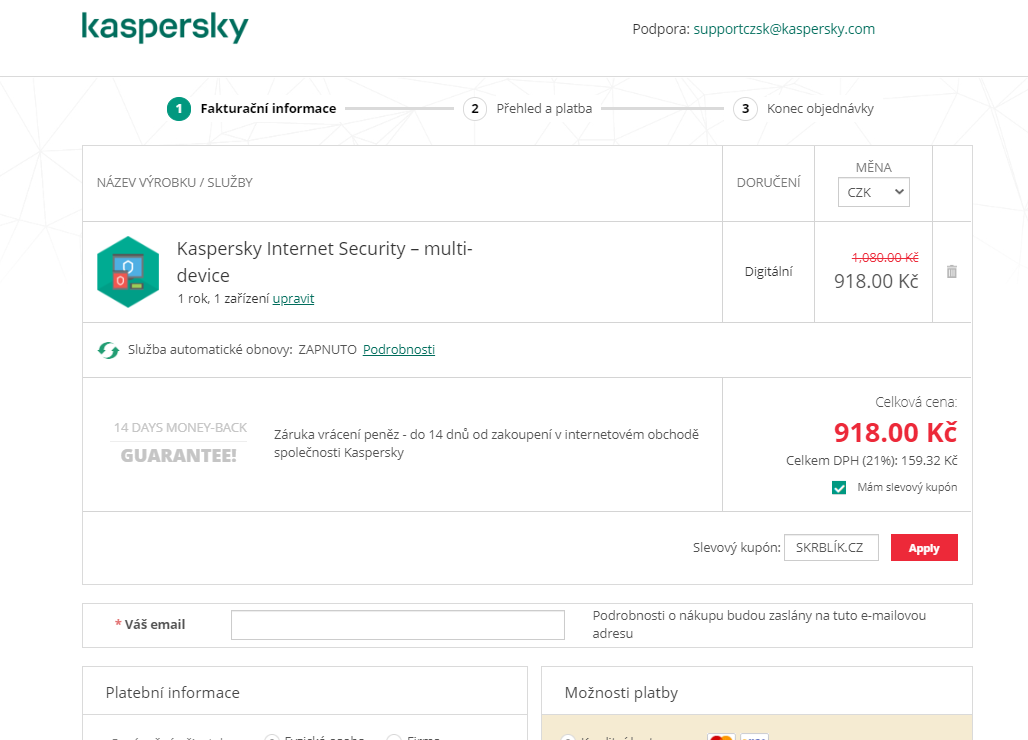
Task: Click the 'Platební informace' heading
Action: pos(172,693)
